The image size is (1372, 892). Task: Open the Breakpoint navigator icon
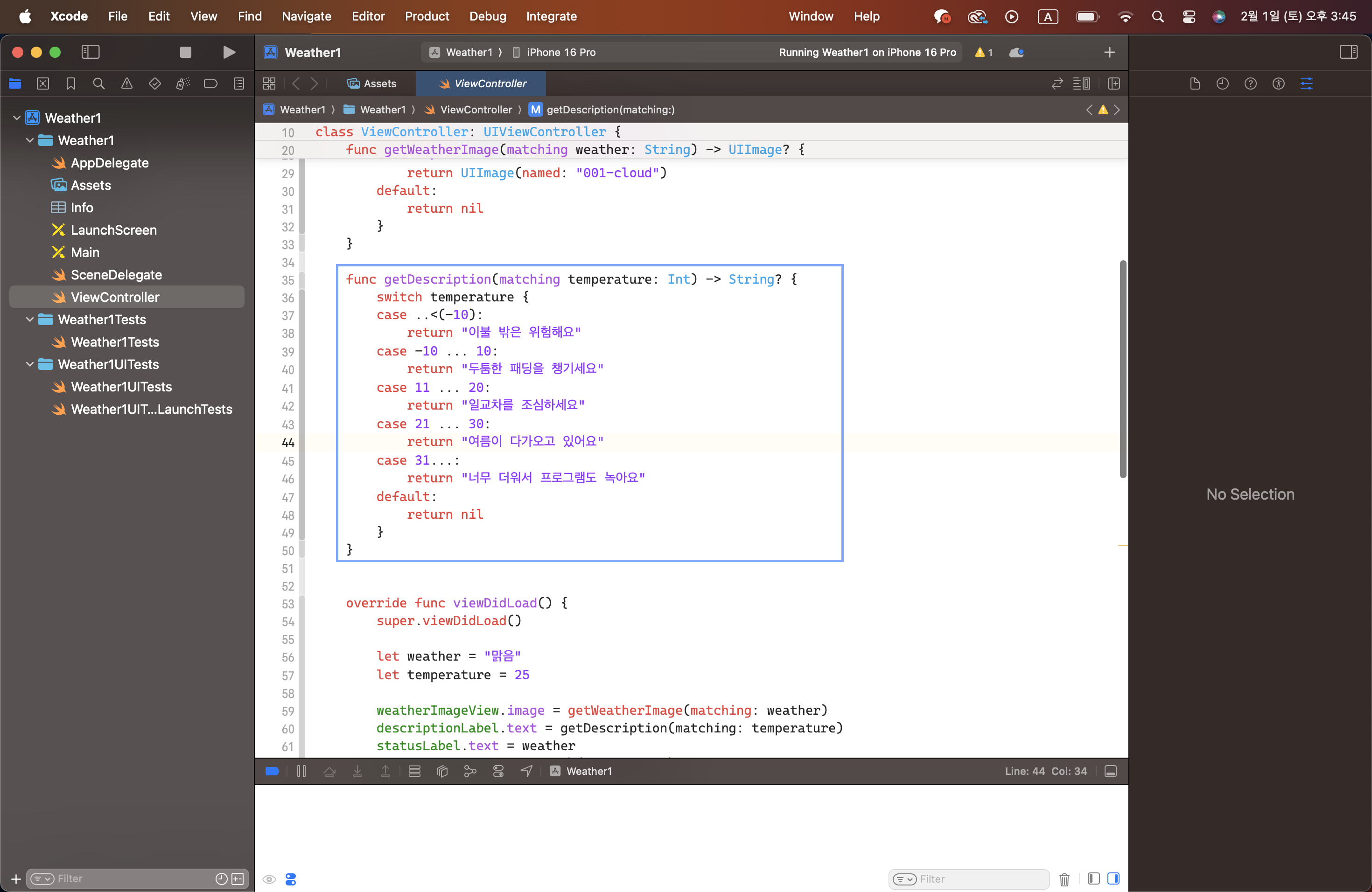click(x=210, y=84)
